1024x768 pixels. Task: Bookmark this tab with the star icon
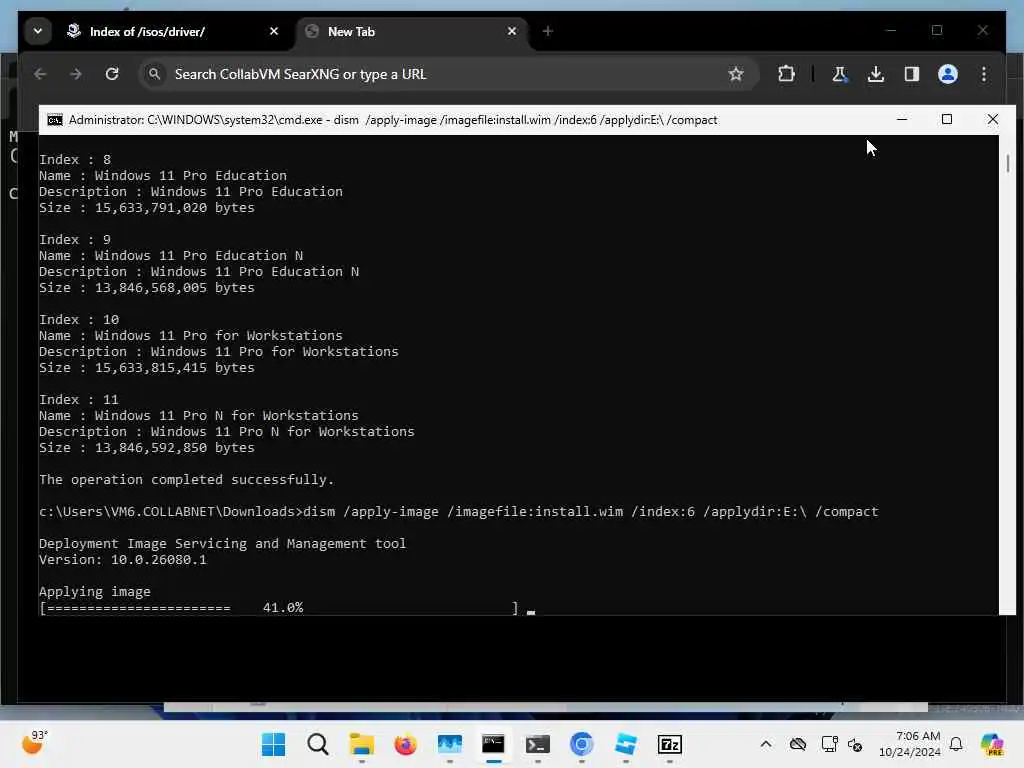(x=736, y=74)
